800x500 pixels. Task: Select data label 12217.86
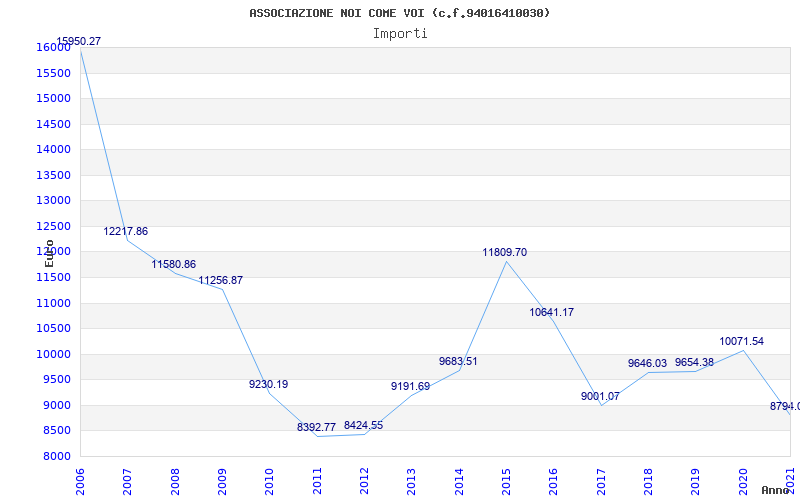pyautogui.click(x=126, y=231)
